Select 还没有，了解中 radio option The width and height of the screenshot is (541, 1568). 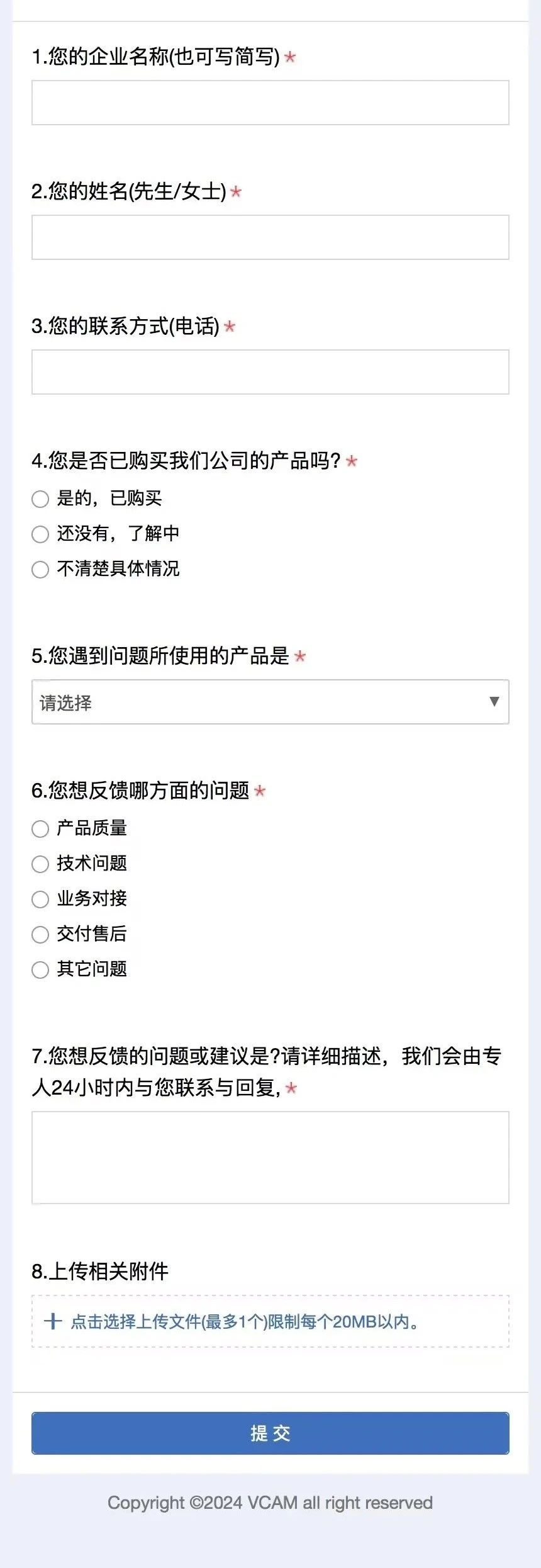(x=40, y=534)
